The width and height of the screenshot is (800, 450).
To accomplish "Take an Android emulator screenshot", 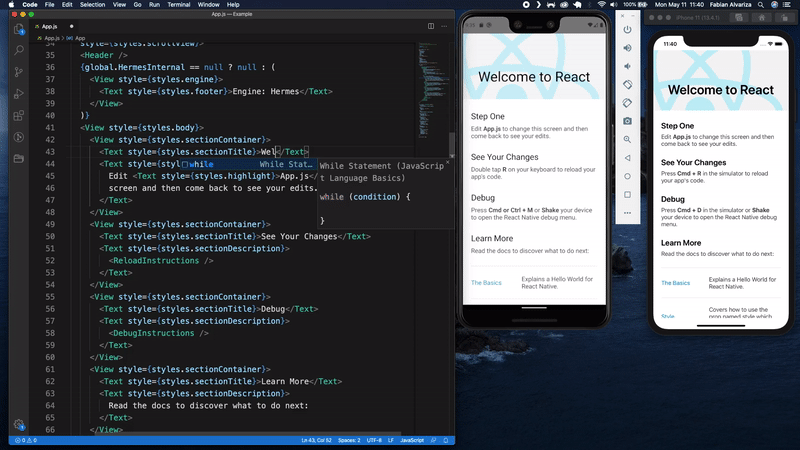I will click(628, 121).
